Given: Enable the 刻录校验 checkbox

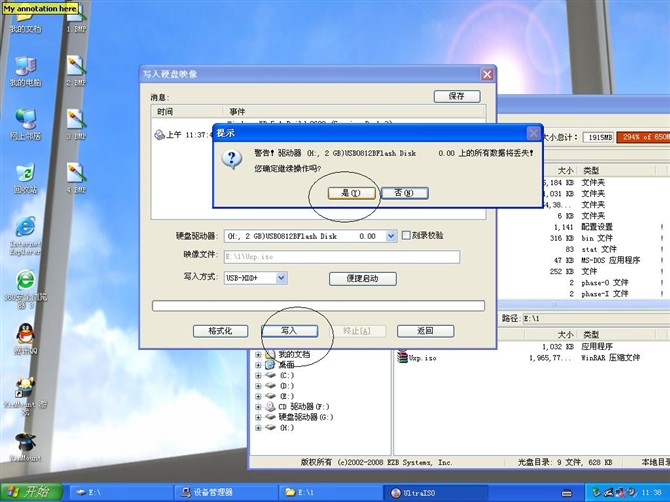Looking at the screenshot, I should click(406, 236).
